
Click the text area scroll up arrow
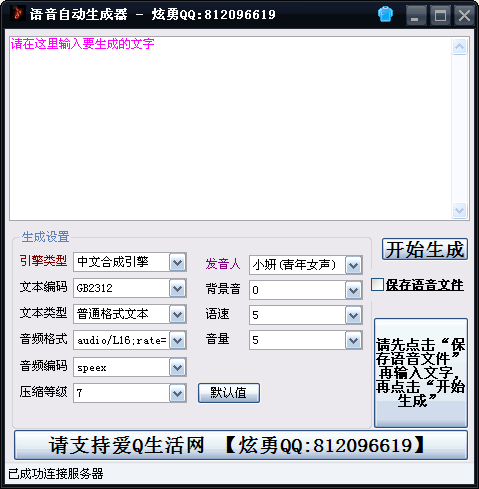click(460, 46)
